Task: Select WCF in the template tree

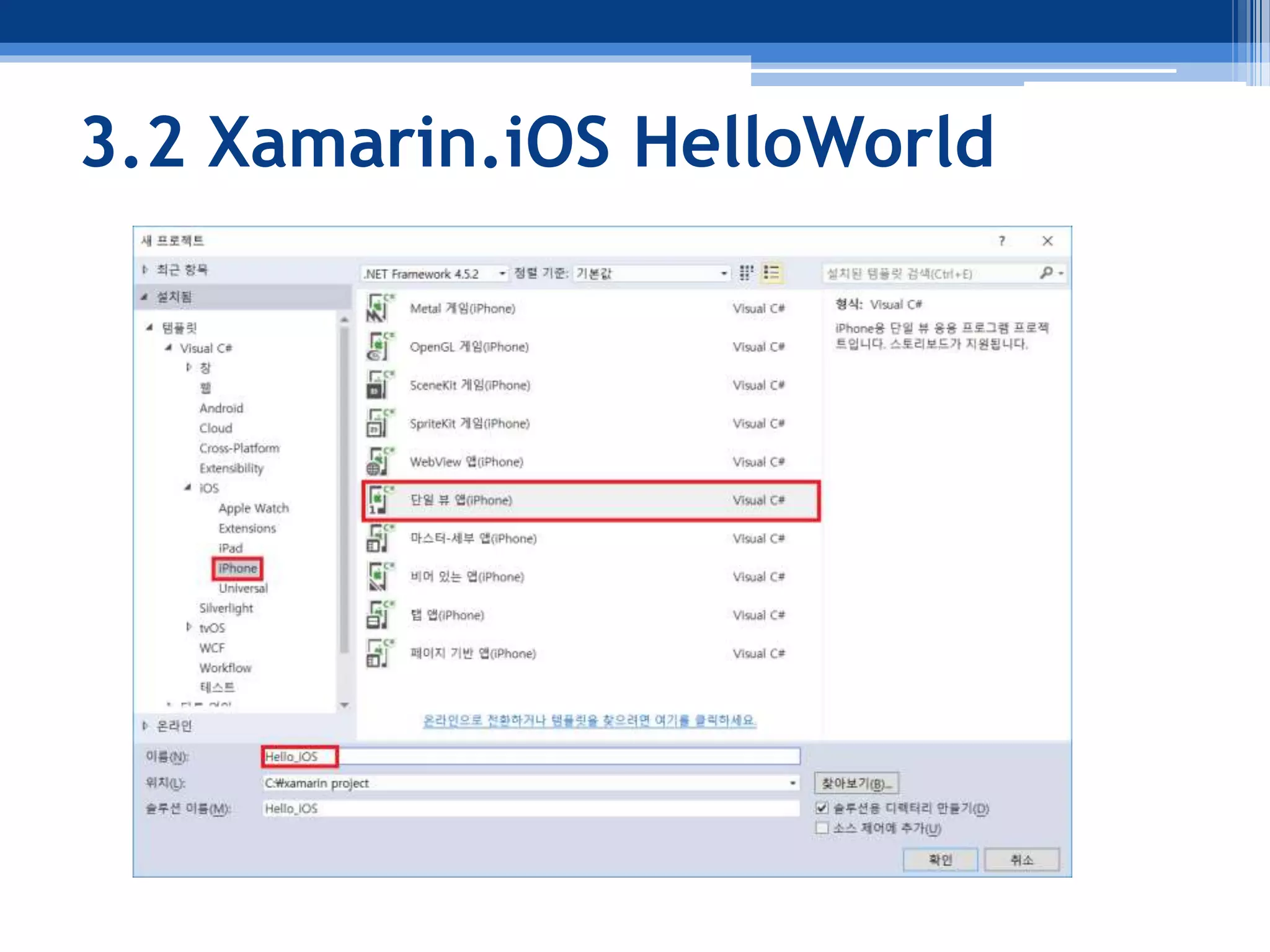Action: (x=212, y=648)
